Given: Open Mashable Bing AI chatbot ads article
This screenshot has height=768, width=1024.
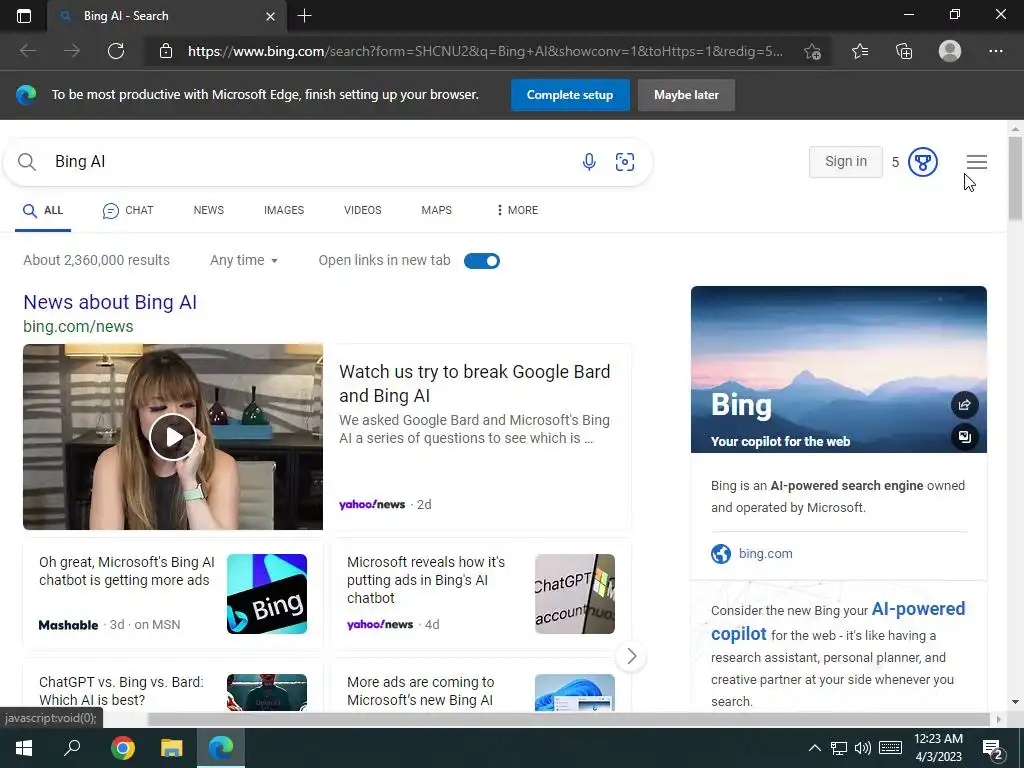Looking at the screenshot, I should tap(126, 571).
